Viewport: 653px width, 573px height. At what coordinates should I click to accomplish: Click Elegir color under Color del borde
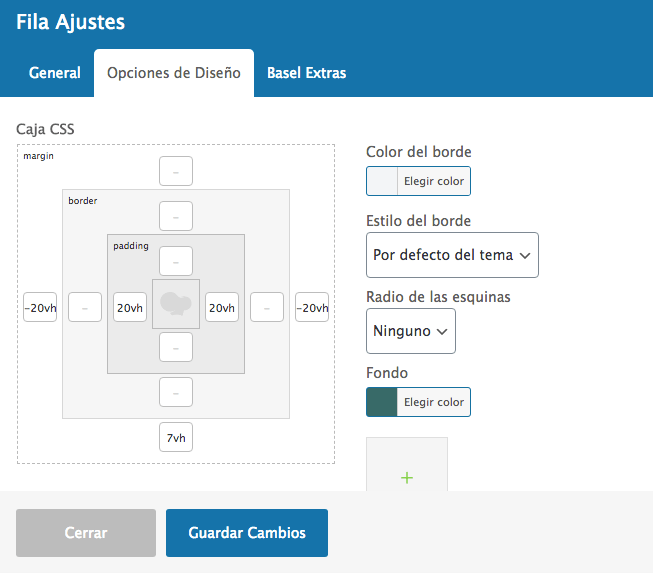pos(434,181)
